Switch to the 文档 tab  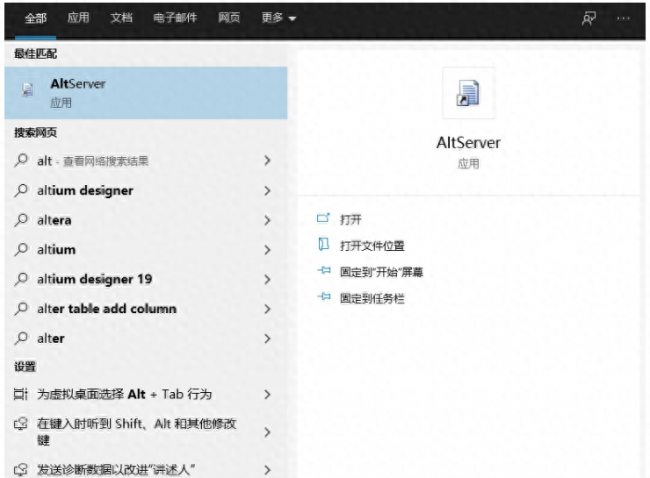pos(121,17)
